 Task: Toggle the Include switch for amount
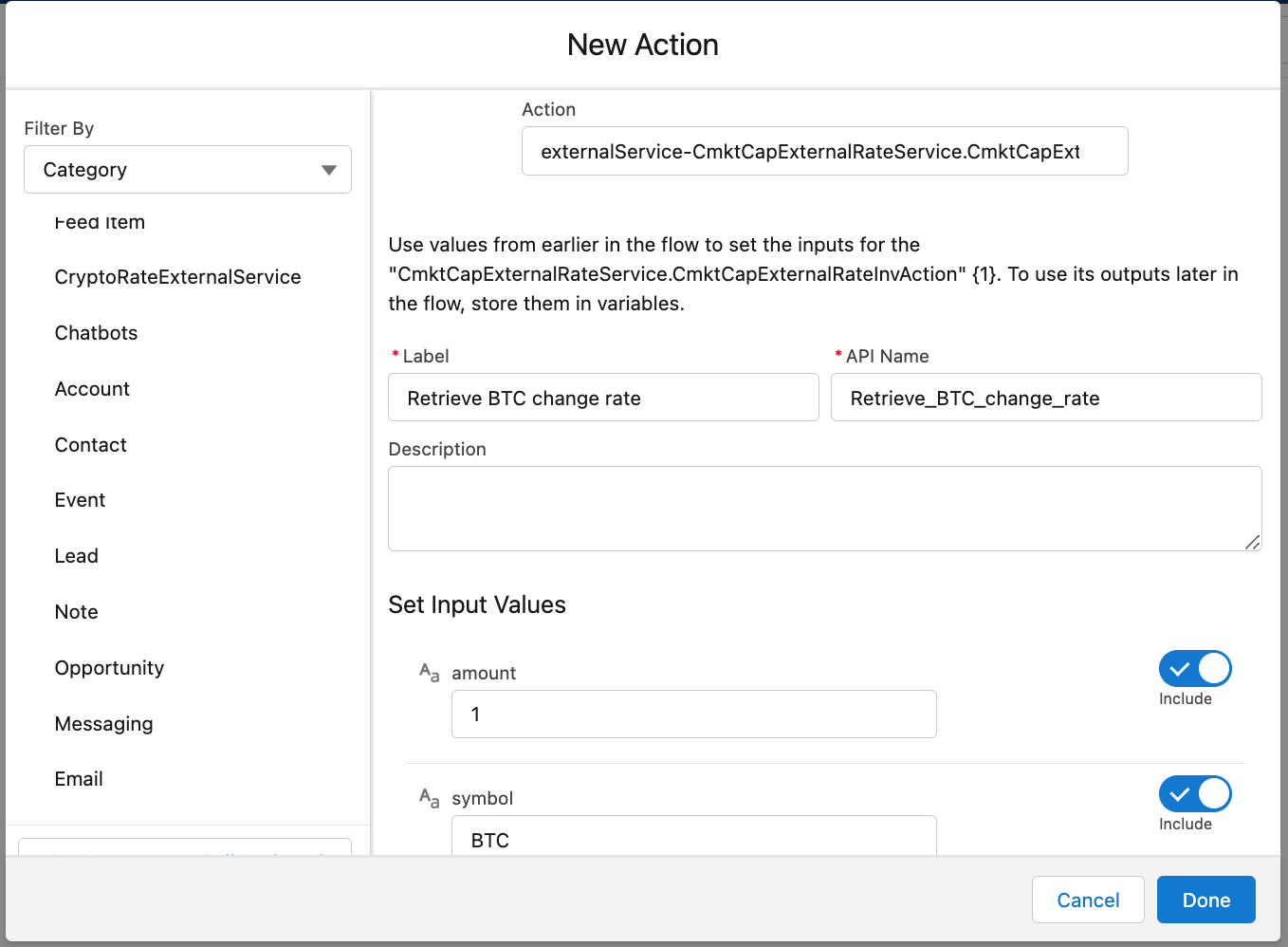coord(1194,669)
